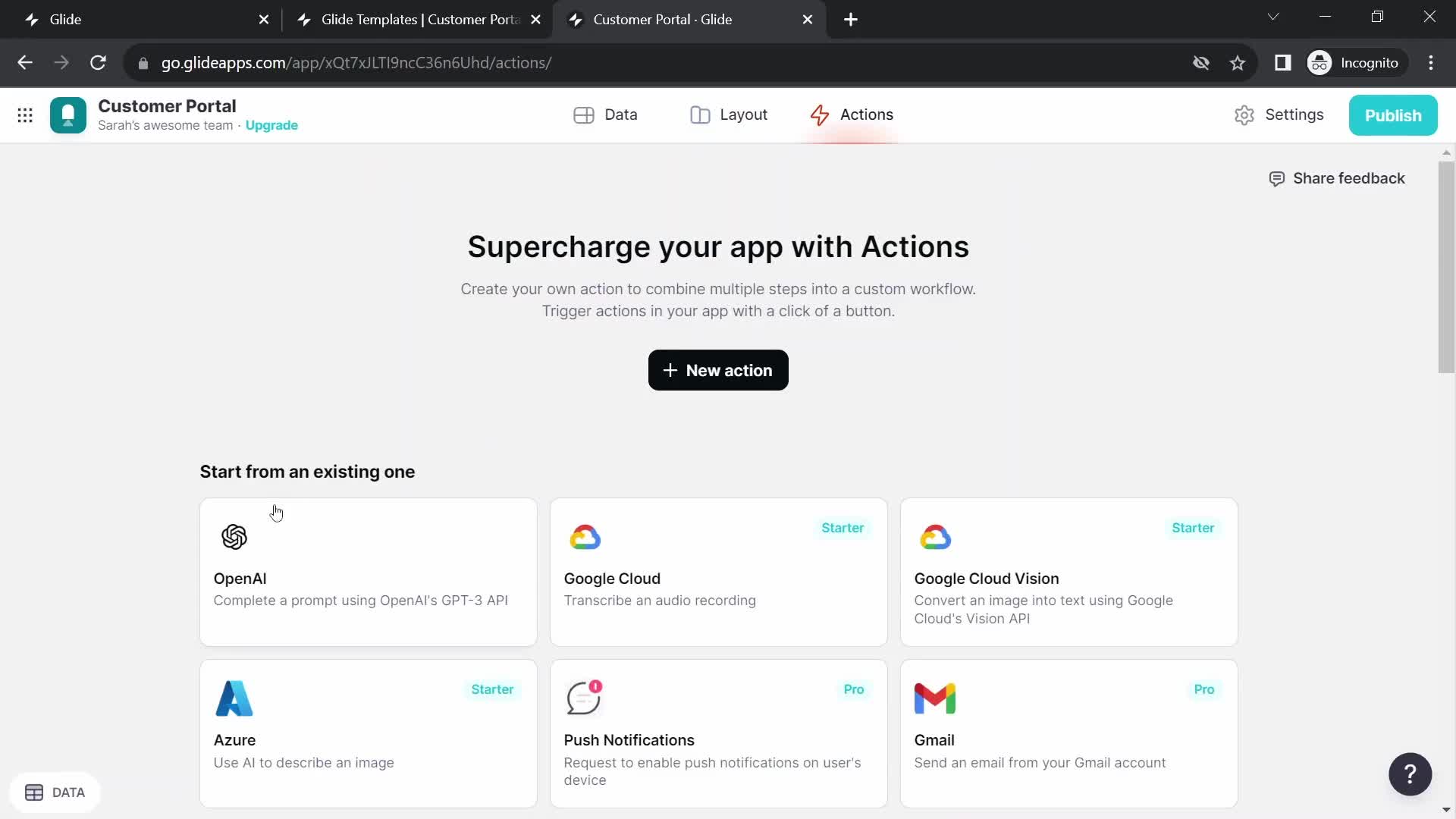Viewport: 1456px width, 819px height.
Task: Open the Share feedback dropdown
Action: (x=1337, y=178)
